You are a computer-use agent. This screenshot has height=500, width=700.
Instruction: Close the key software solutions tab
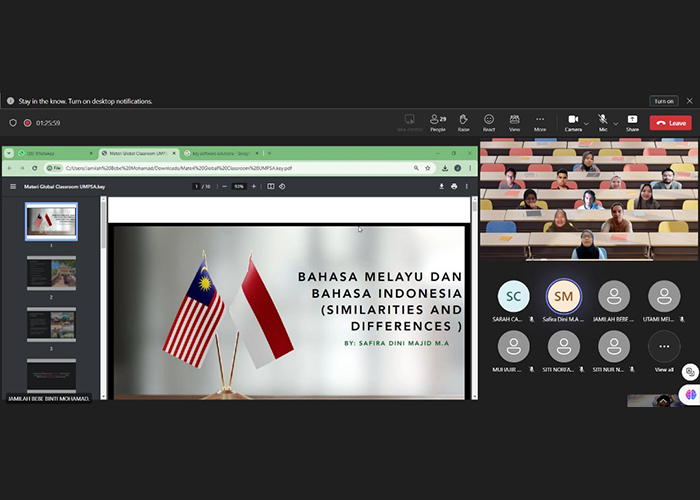[x=257, y=153]
